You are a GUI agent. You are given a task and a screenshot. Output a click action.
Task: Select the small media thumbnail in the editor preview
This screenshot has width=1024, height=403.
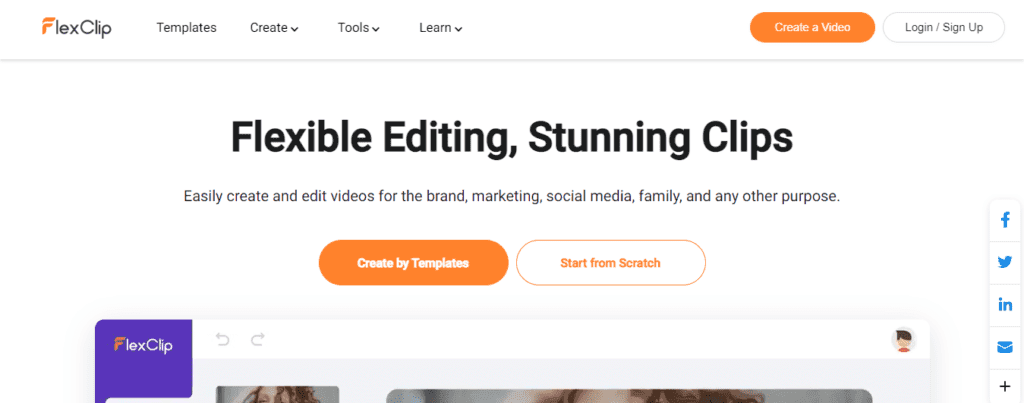coord(277,394)
